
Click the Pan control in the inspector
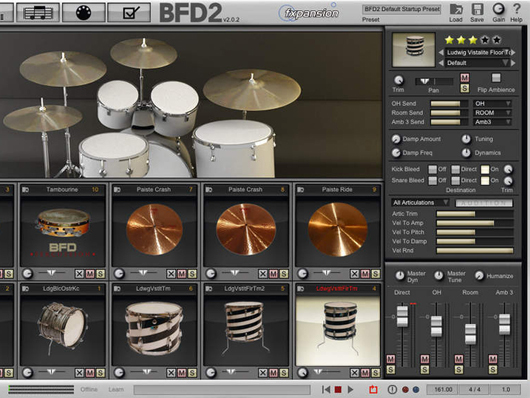click(x=434, y=81)
